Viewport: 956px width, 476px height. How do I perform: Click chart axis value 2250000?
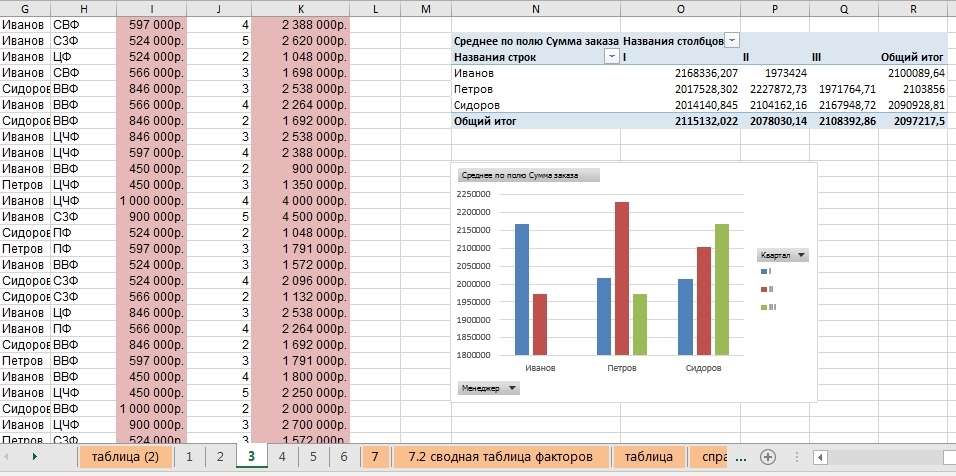[x=473, y=194]
